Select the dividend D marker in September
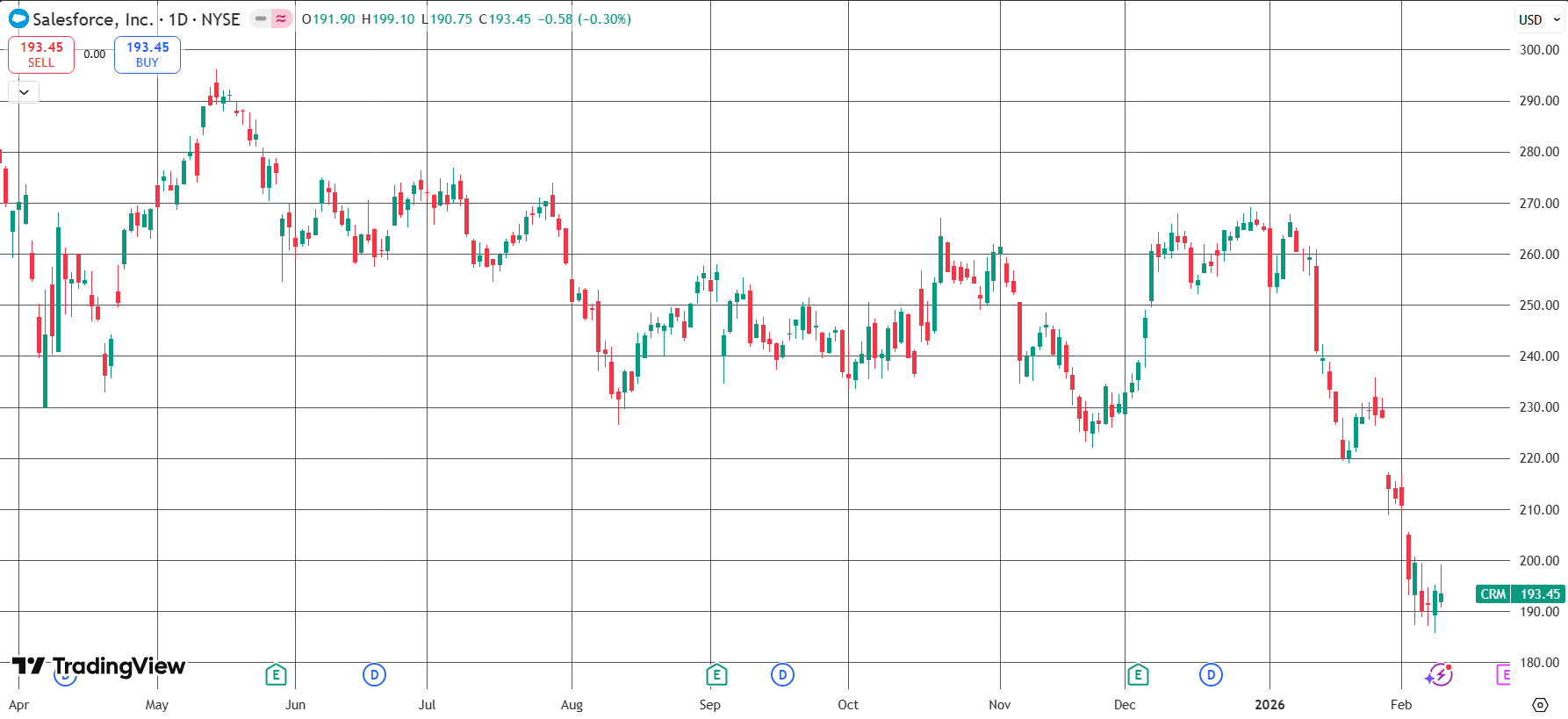This screenshot has width=1568, height=719. point(782,675)
